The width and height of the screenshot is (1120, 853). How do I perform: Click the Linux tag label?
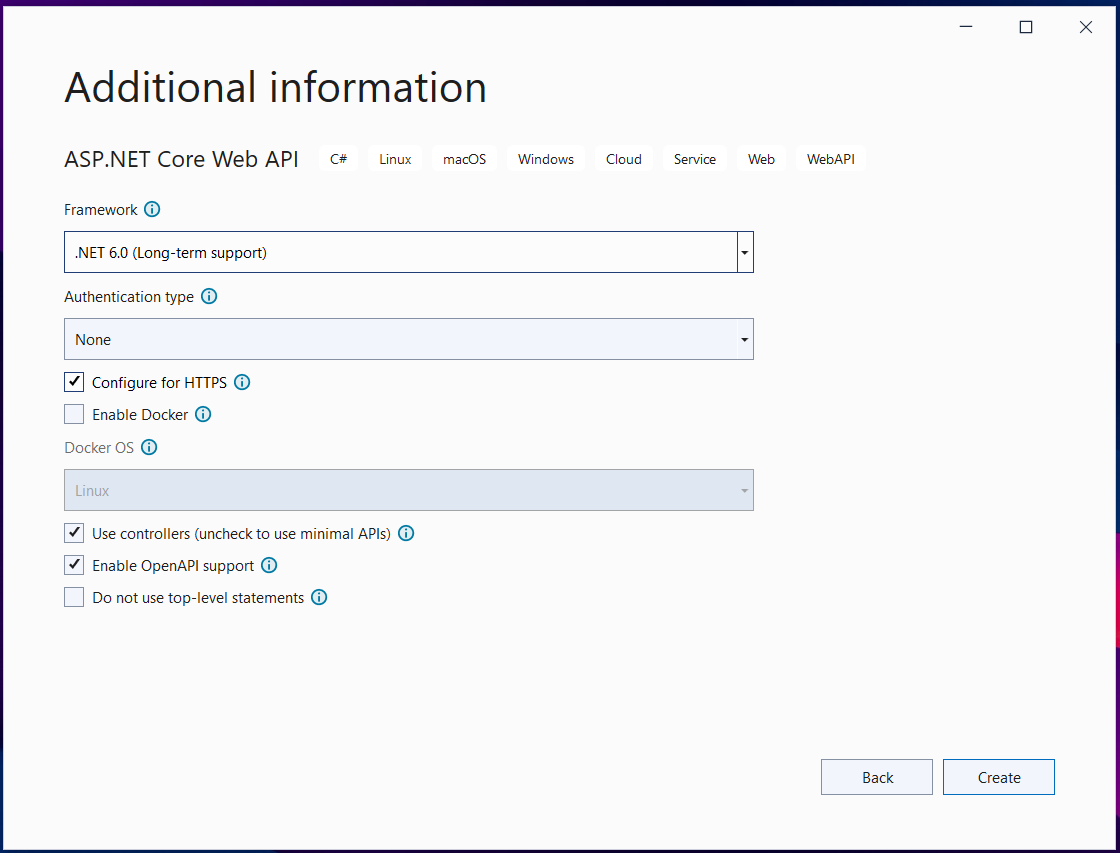[x=395, y=159]
